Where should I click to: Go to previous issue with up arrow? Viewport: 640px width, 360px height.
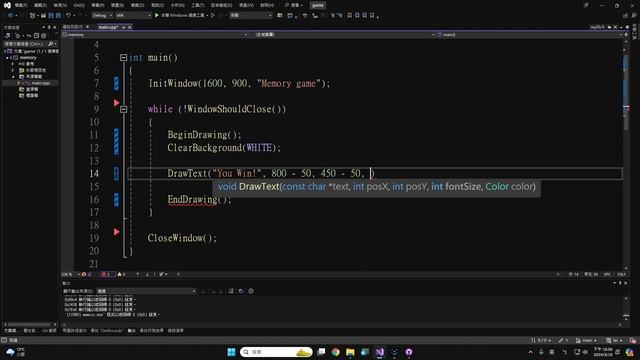click(138, 274)
